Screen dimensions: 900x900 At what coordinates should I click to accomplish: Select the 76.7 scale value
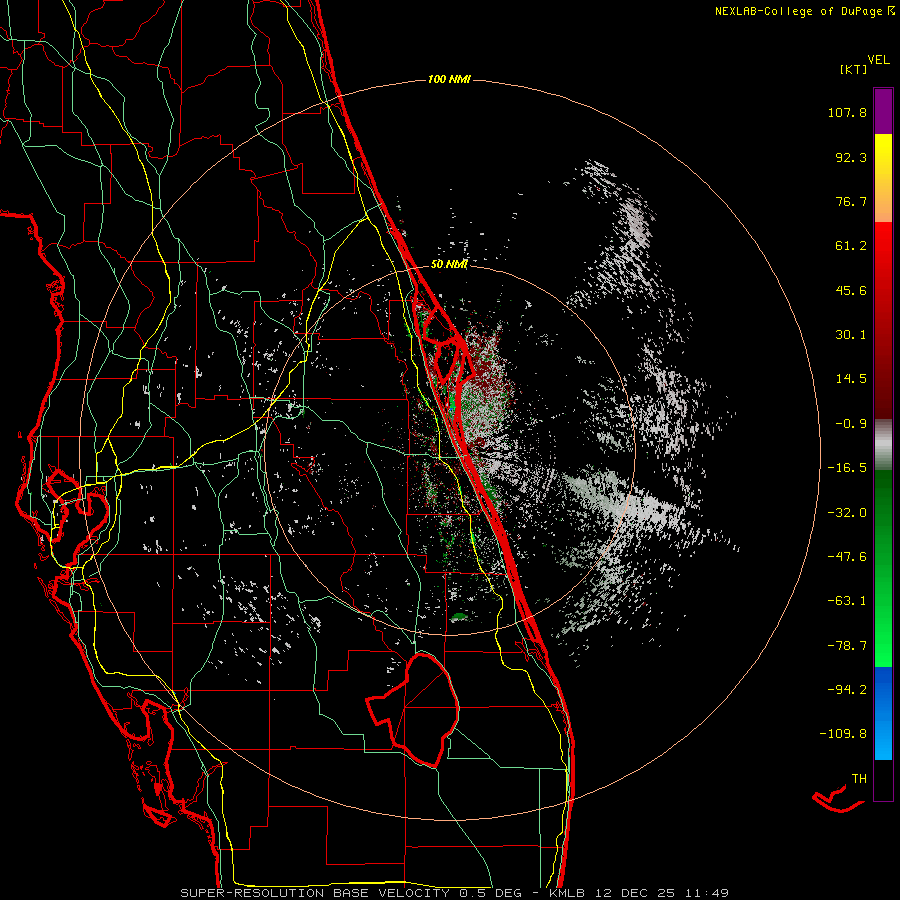(851, 201)
